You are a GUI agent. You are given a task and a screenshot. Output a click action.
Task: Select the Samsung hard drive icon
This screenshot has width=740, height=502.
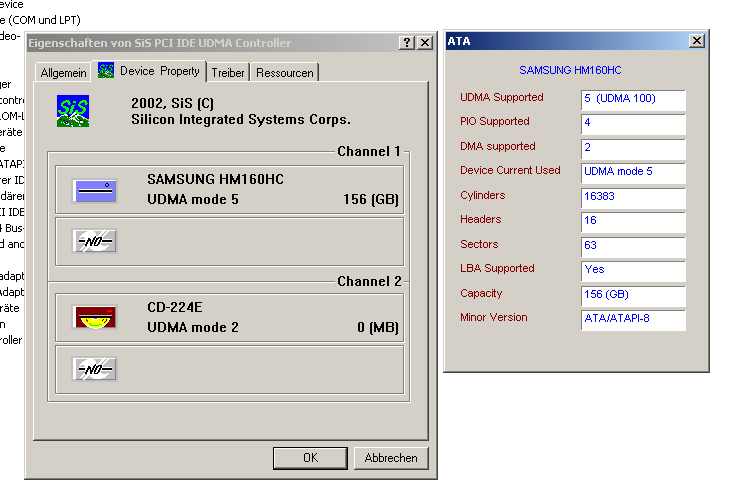pos(96,191)
